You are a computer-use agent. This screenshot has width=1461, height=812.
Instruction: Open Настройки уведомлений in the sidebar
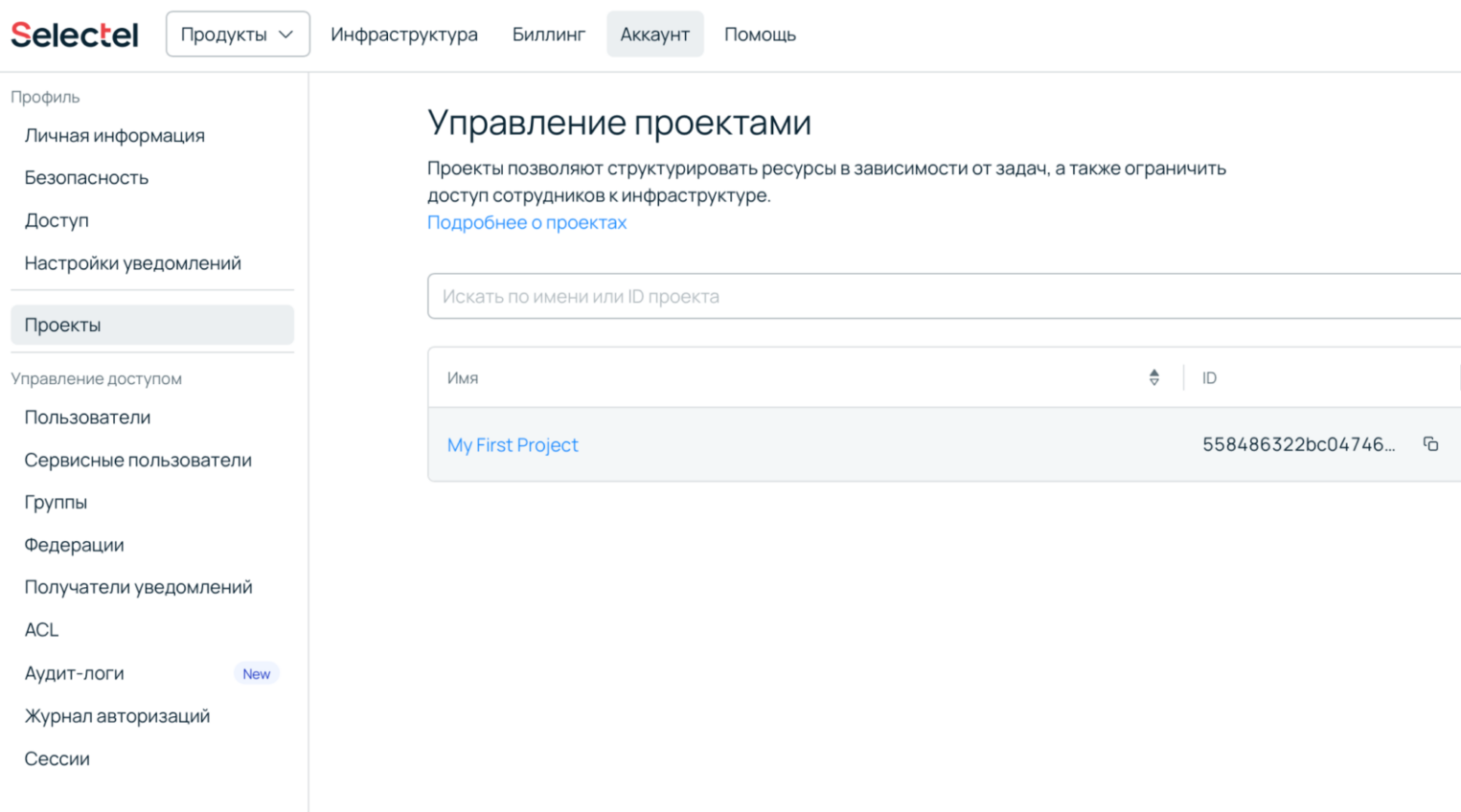[132, 262]
